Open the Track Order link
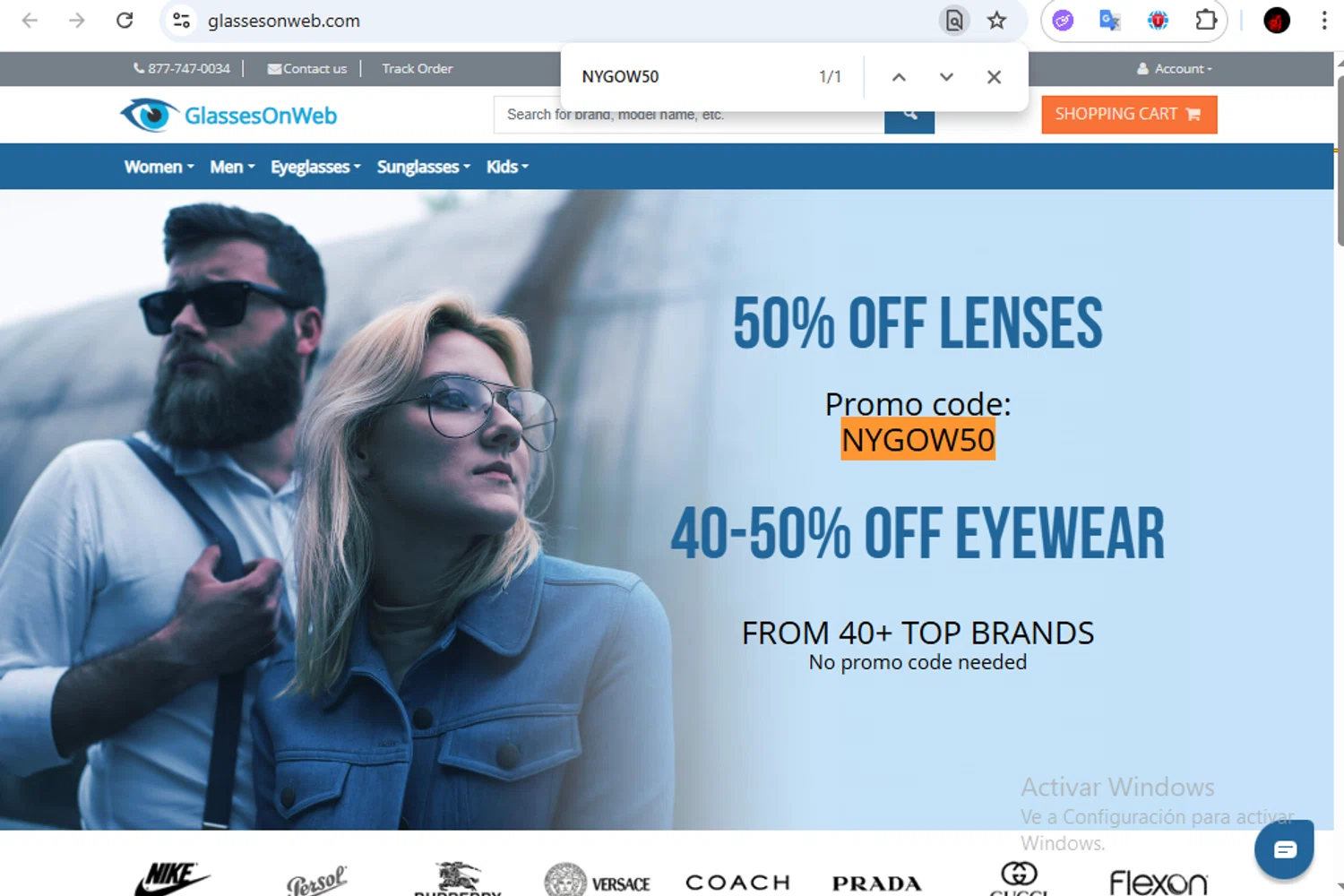Screen dimensions: 1344x896 pos(417,68)
